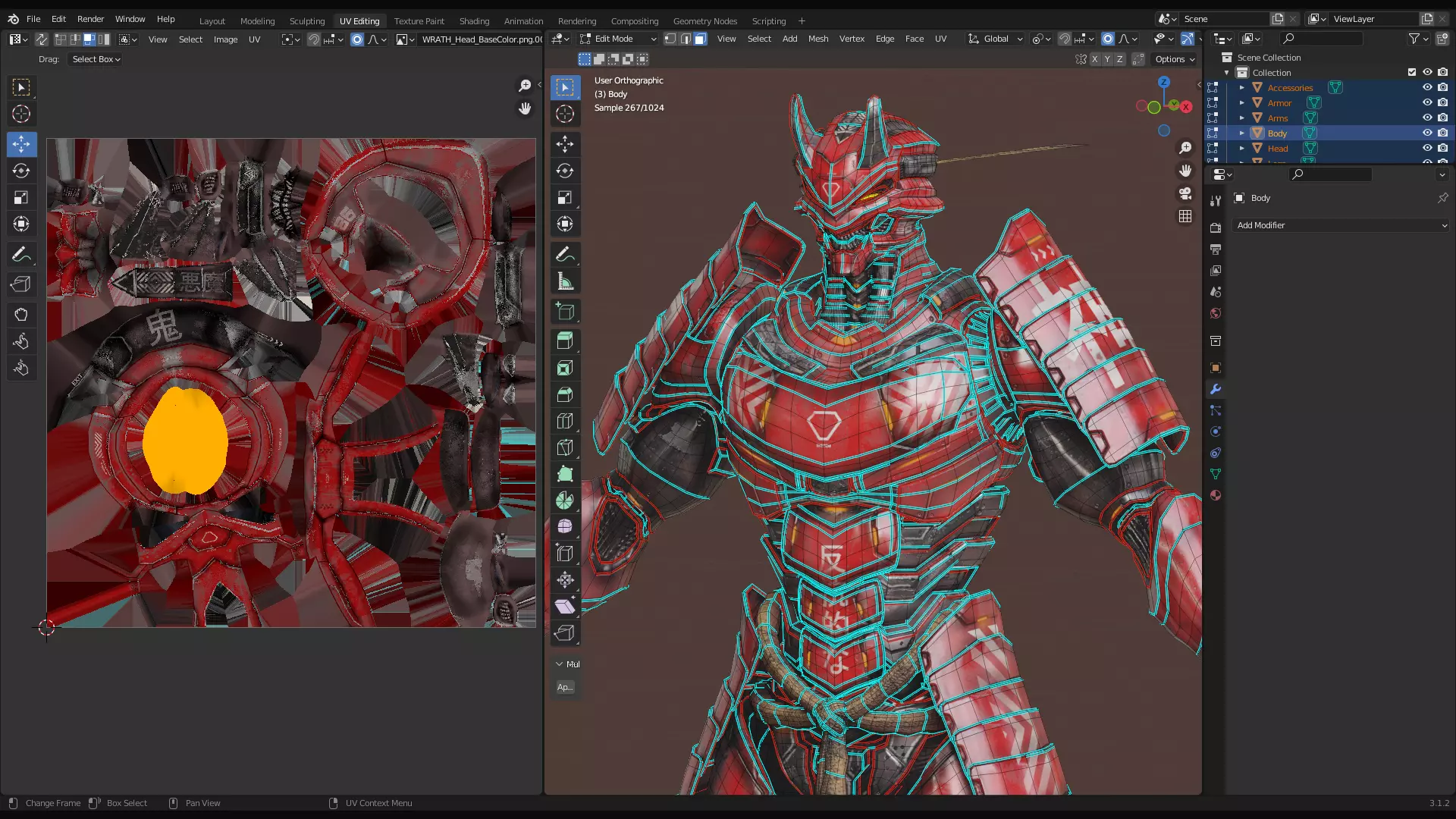Viewport: 1456px width, 819px height.
Task: Click the UV editor pan hand icon
Action: [x=525, y=108]
